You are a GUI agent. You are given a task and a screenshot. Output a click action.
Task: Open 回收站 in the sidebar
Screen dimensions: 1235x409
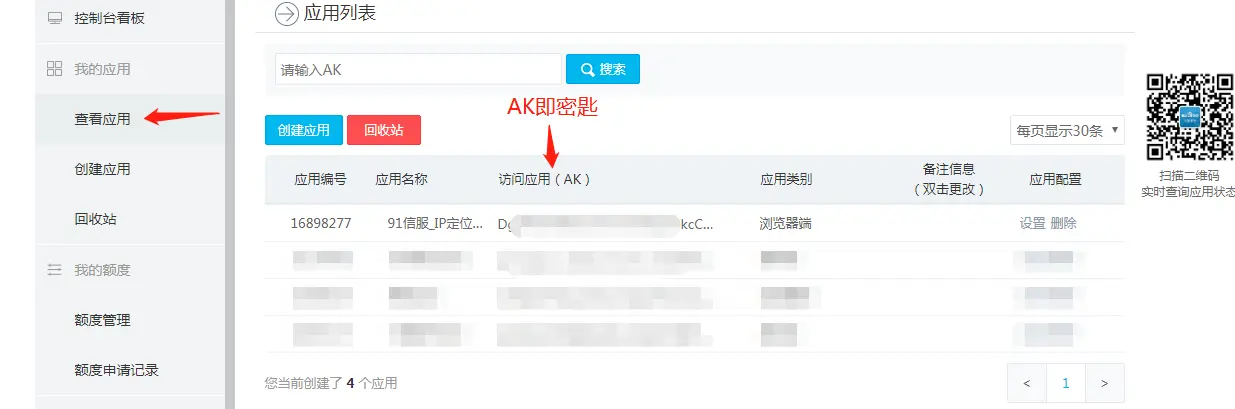pos(95,219)
